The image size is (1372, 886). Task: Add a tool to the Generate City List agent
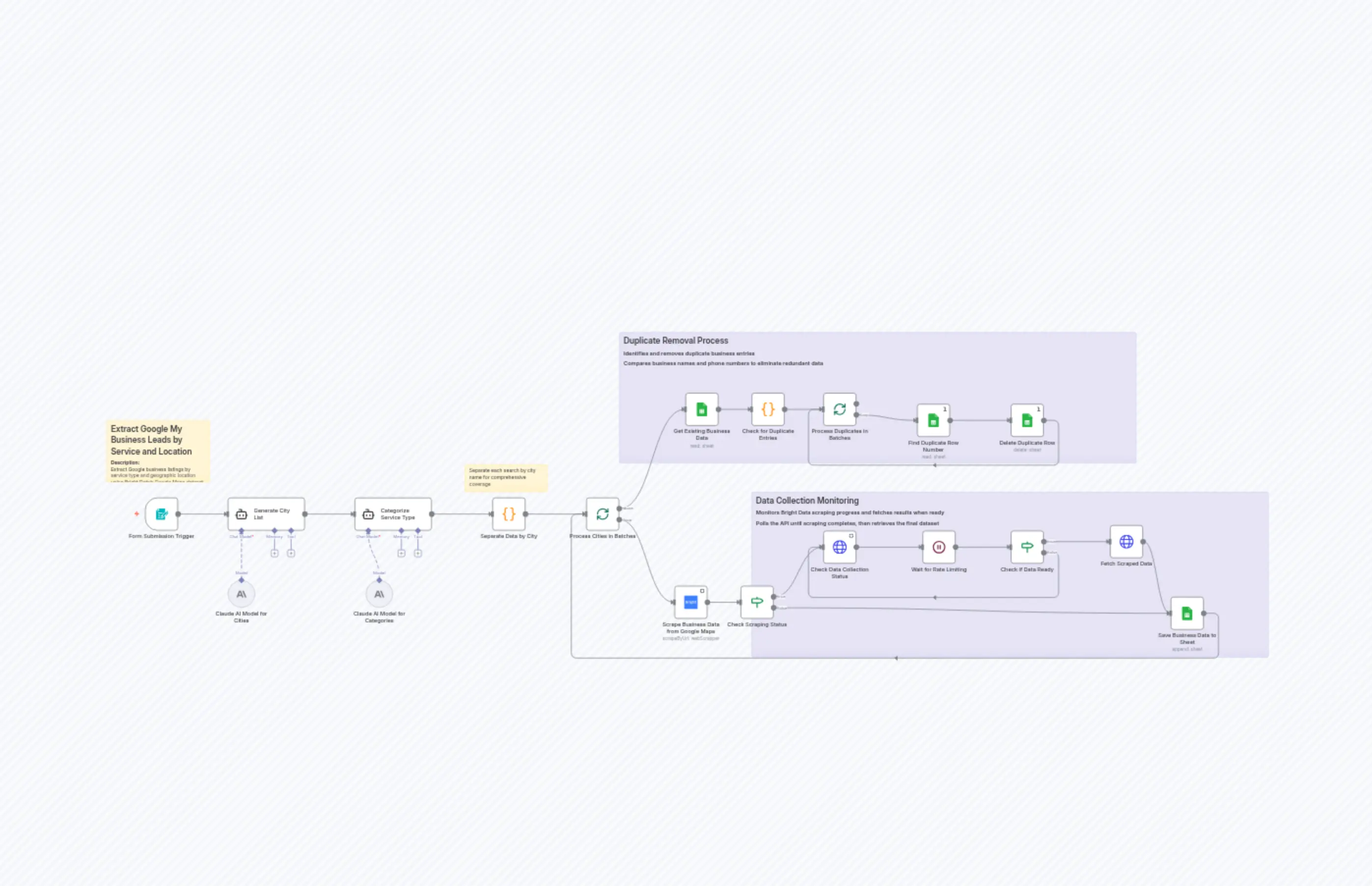point(291,553)
